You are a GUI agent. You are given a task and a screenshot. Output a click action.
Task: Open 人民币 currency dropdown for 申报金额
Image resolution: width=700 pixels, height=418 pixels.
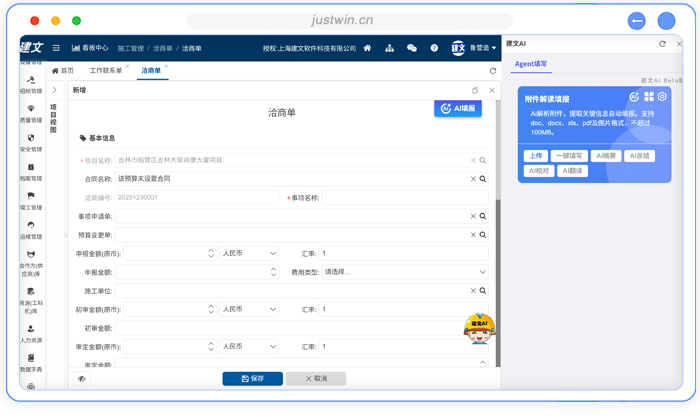pyautogui.click(x=249, y=253)
